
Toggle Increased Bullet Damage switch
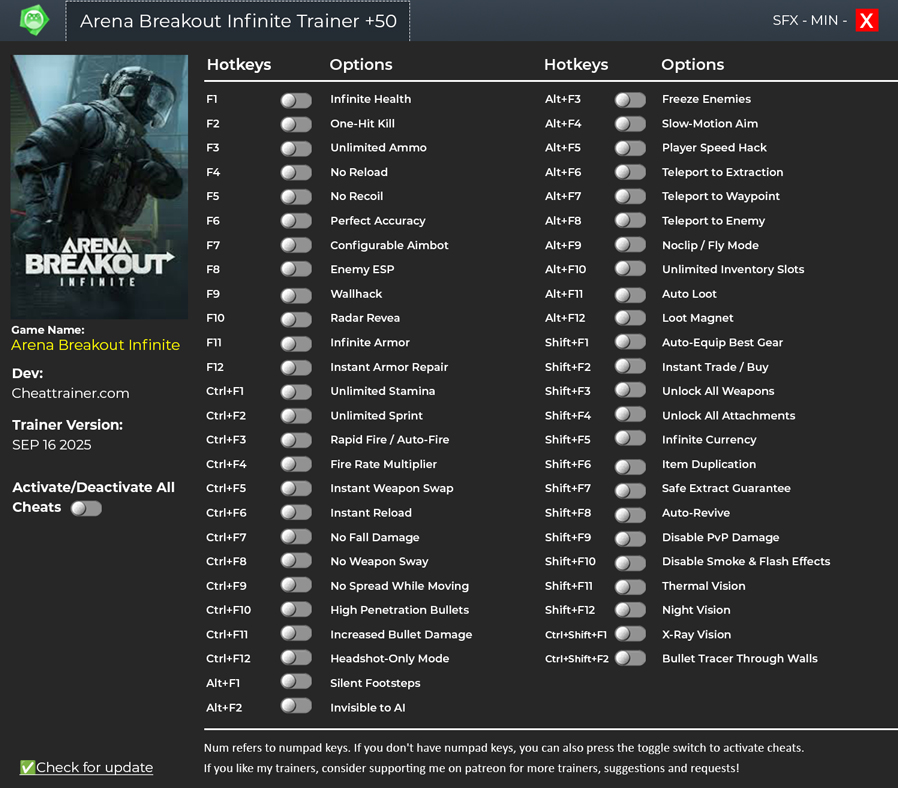click(x=296, y=633)
